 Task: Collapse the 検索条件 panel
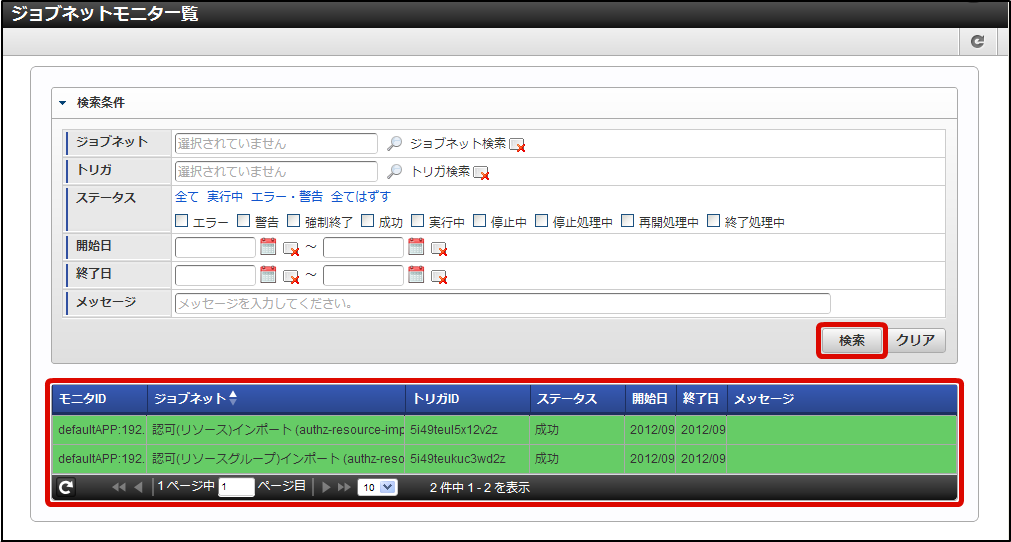[x=62, y=103]
